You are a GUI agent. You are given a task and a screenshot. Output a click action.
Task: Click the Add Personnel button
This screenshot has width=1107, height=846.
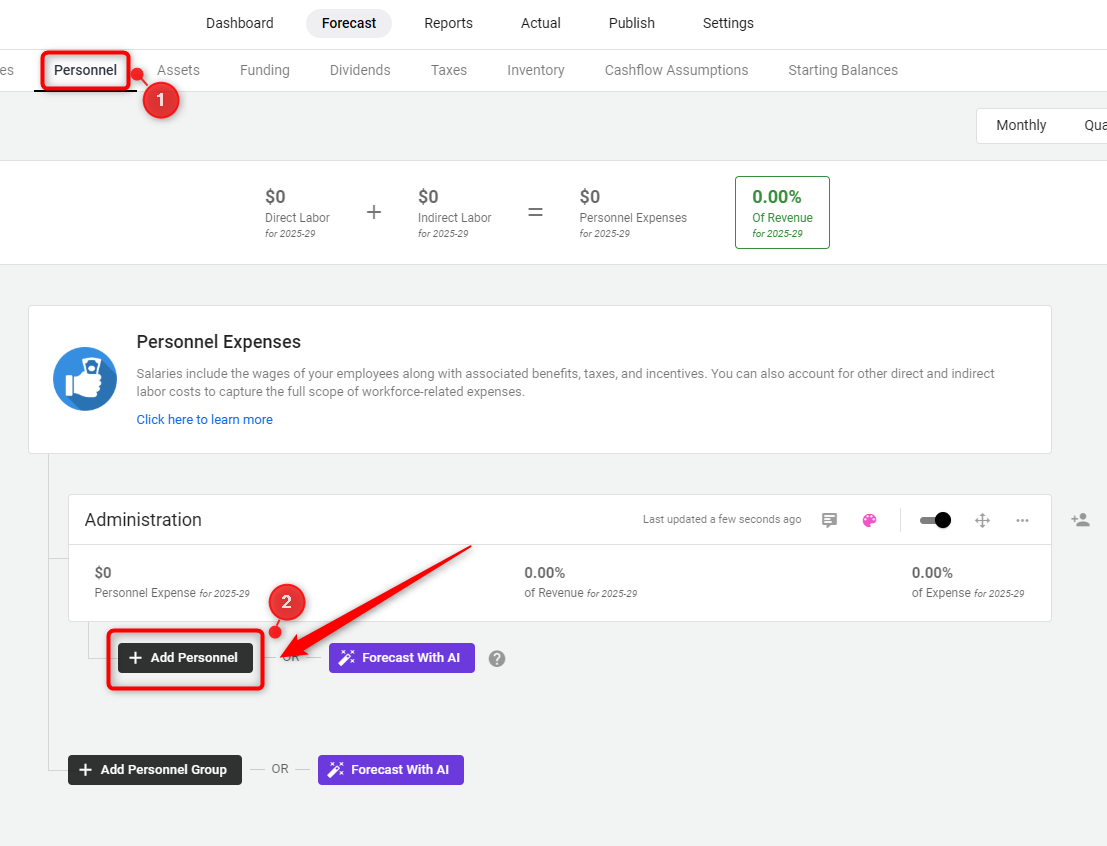(x=186, y=657)
